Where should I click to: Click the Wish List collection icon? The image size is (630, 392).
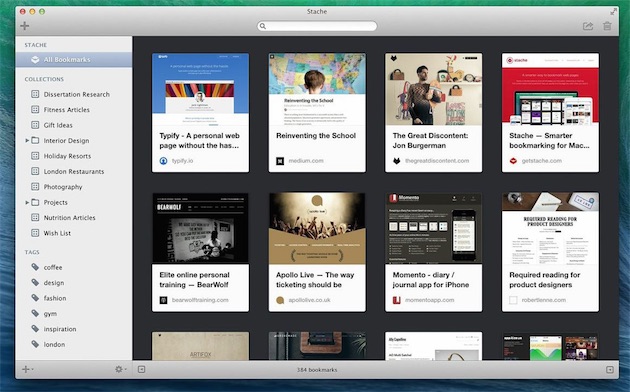tap(35, 233)
